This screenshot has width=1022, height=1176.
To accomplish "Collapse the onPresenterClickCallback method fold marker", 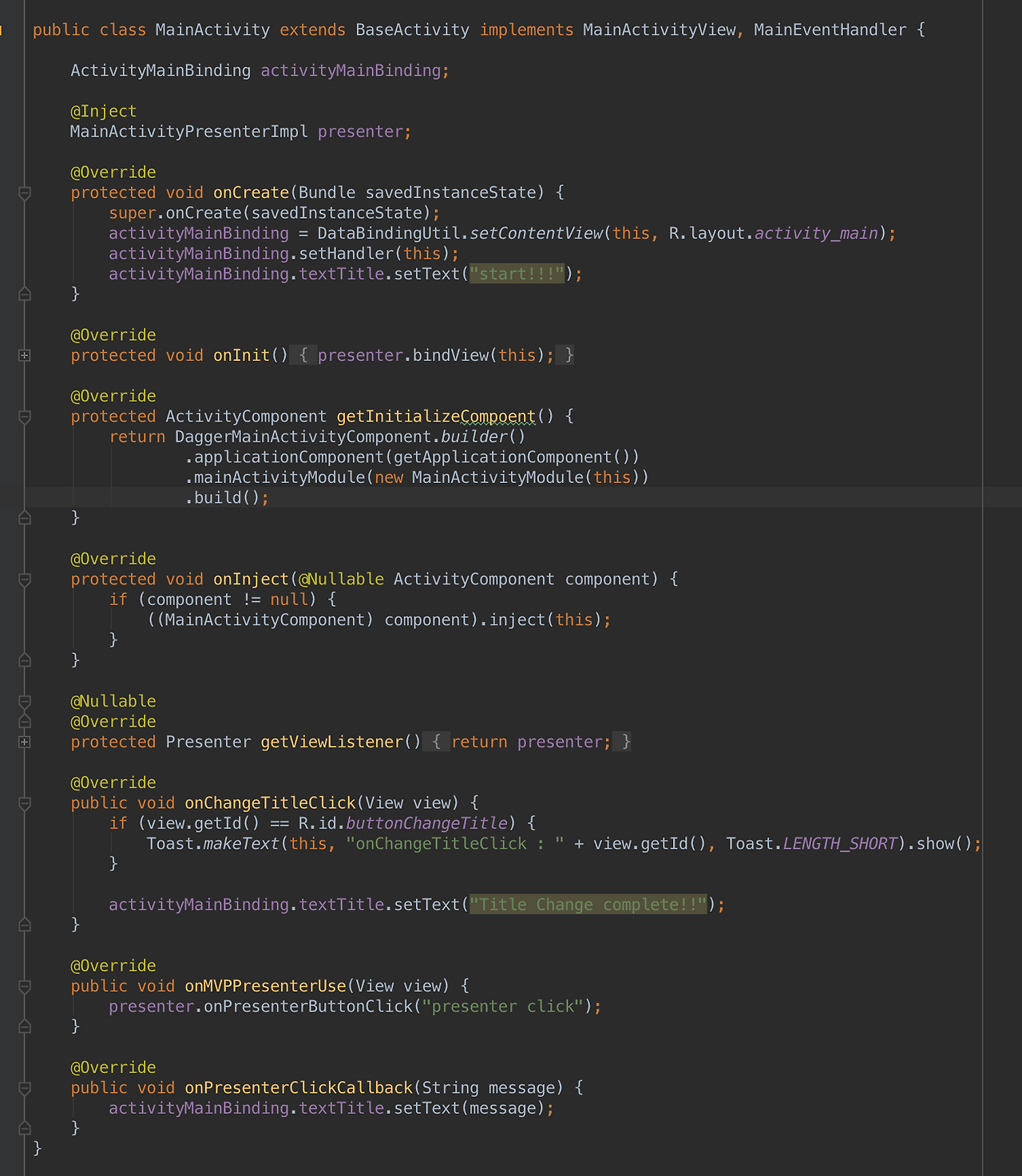I will 25,1088.
